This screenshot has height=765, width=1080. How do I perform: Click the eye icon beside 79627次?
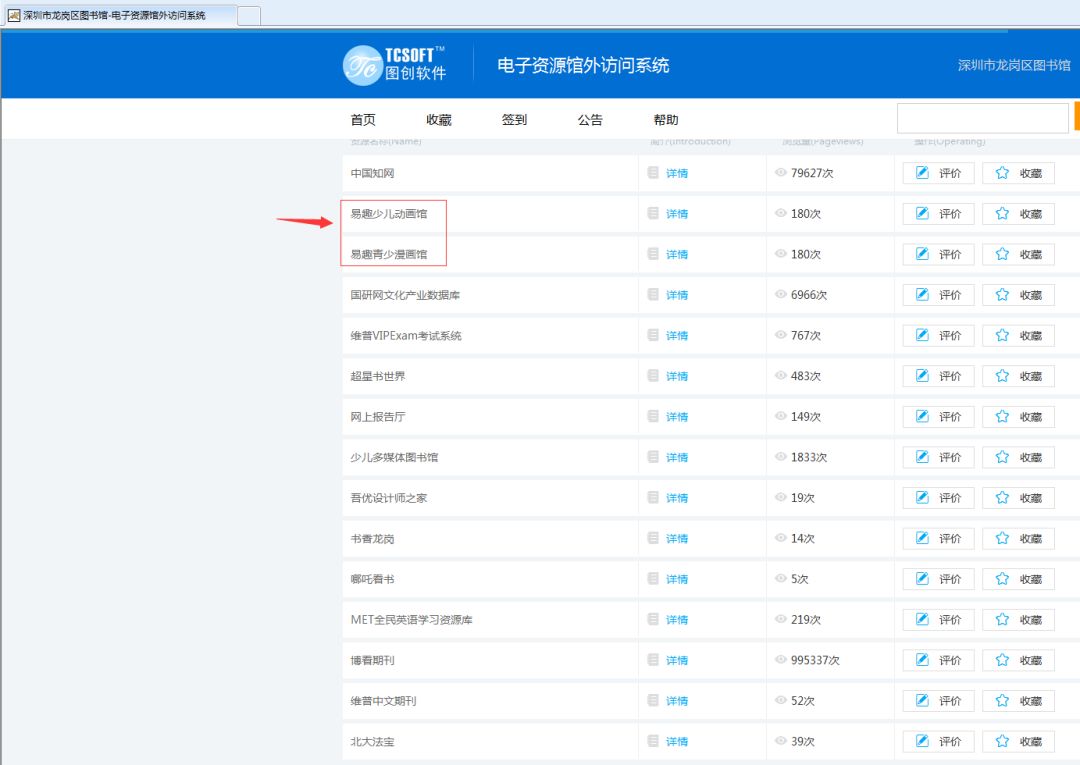click(x=780, y=173)
